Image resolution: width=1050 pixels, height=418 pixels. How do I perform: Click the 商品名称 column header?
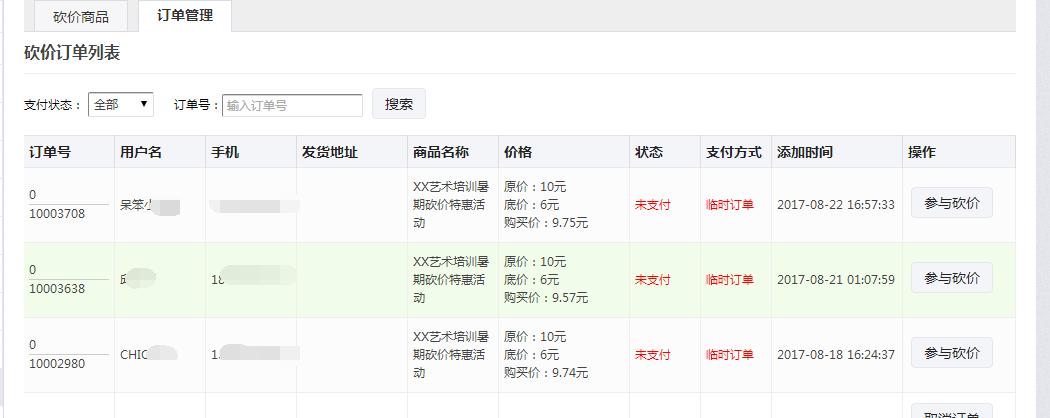[441, 152]
